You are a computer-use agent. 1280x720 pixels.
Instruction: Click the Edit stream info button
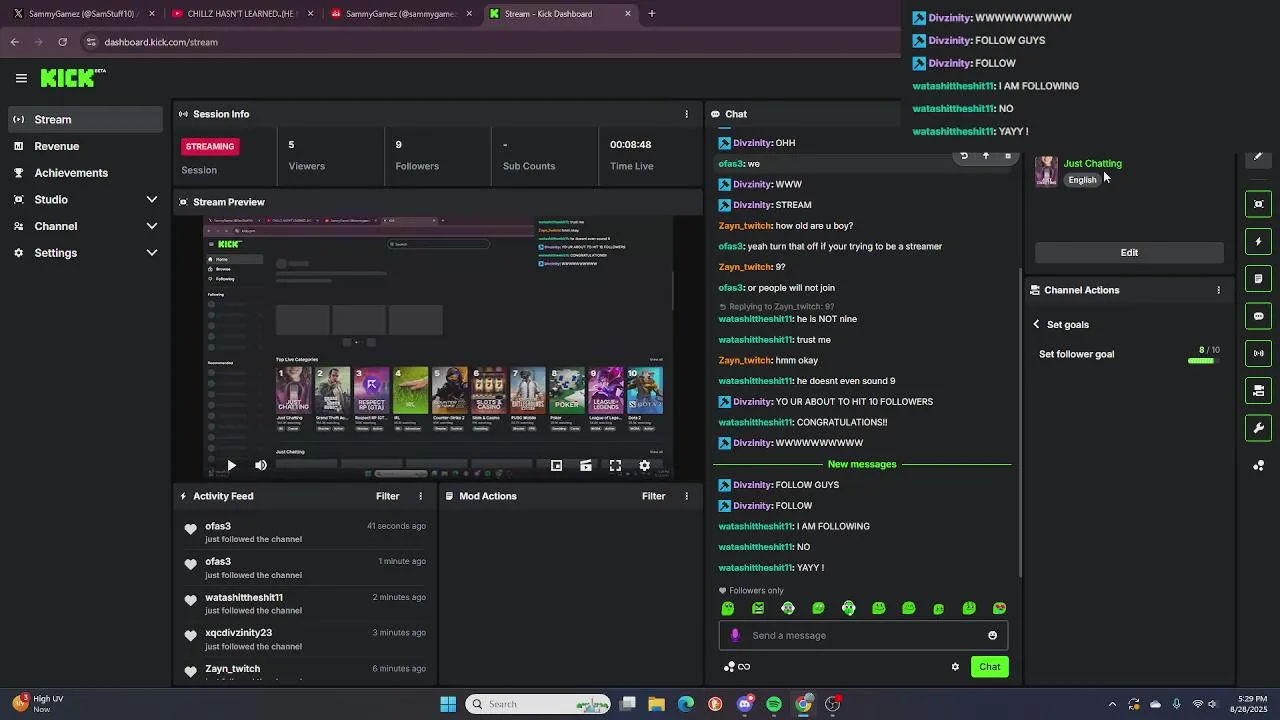pos(1129,252)
